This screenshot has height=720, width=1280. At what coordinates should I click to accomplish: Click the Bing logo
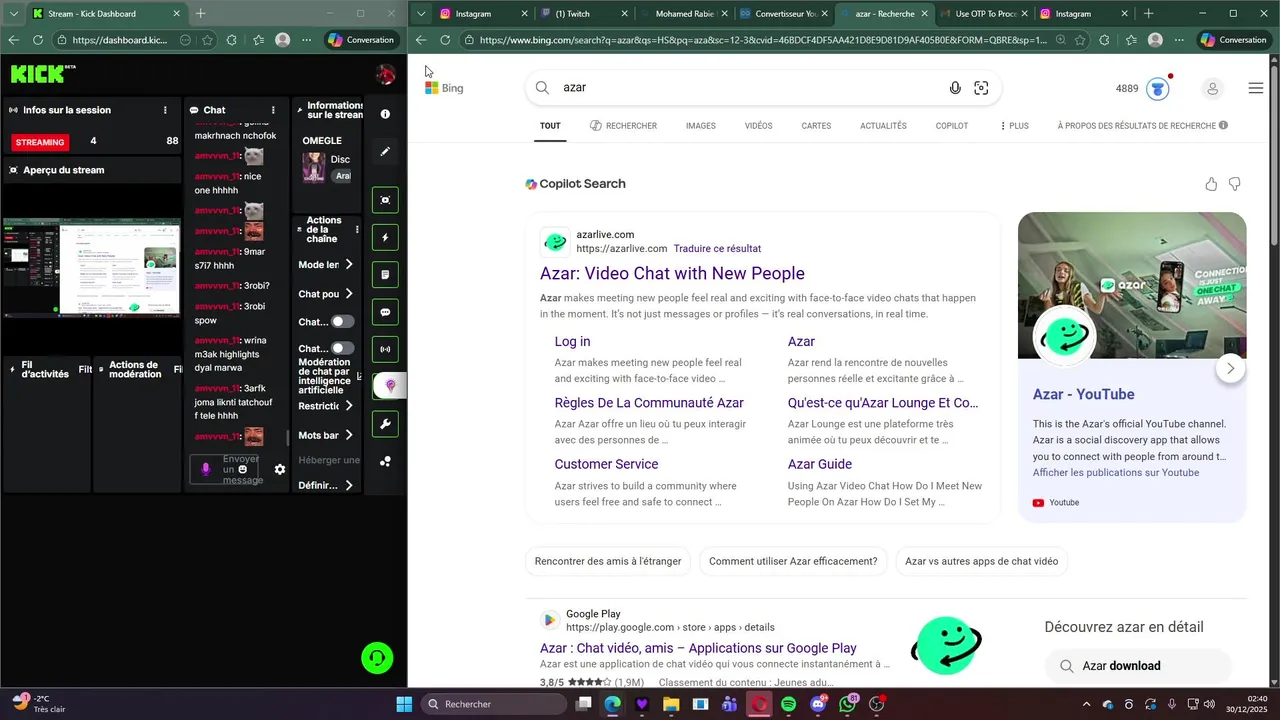[x=444, y=88]
